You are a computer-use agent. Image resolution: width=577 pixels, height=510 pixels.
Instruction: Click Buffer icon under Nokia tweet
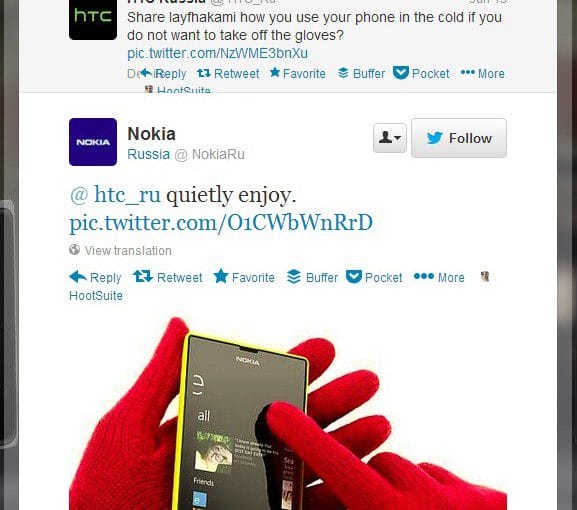click(x=294, y=277)
